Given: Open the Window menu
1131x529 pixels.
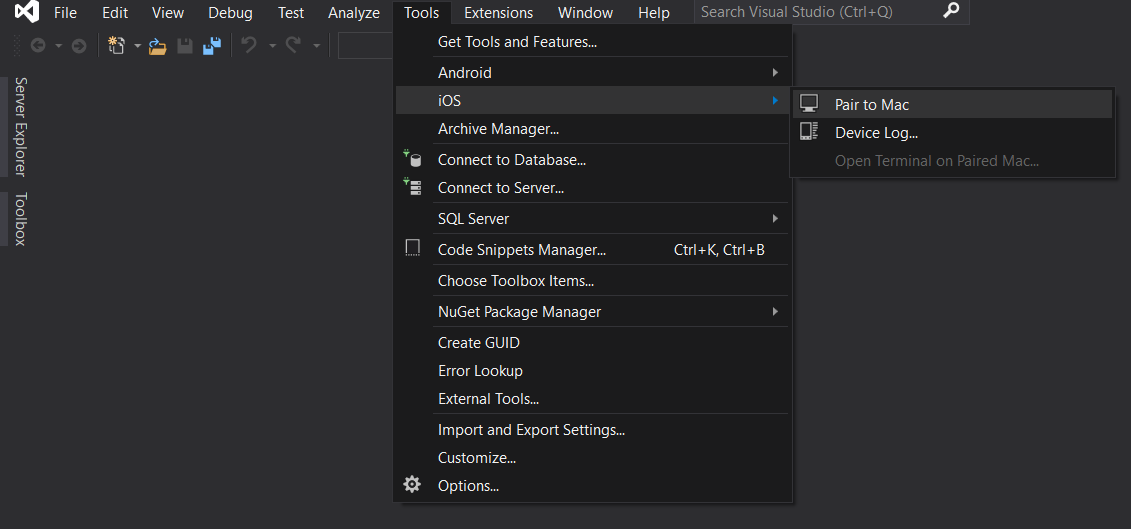Looking at the screenshot, I should click(x=585, y=13).
